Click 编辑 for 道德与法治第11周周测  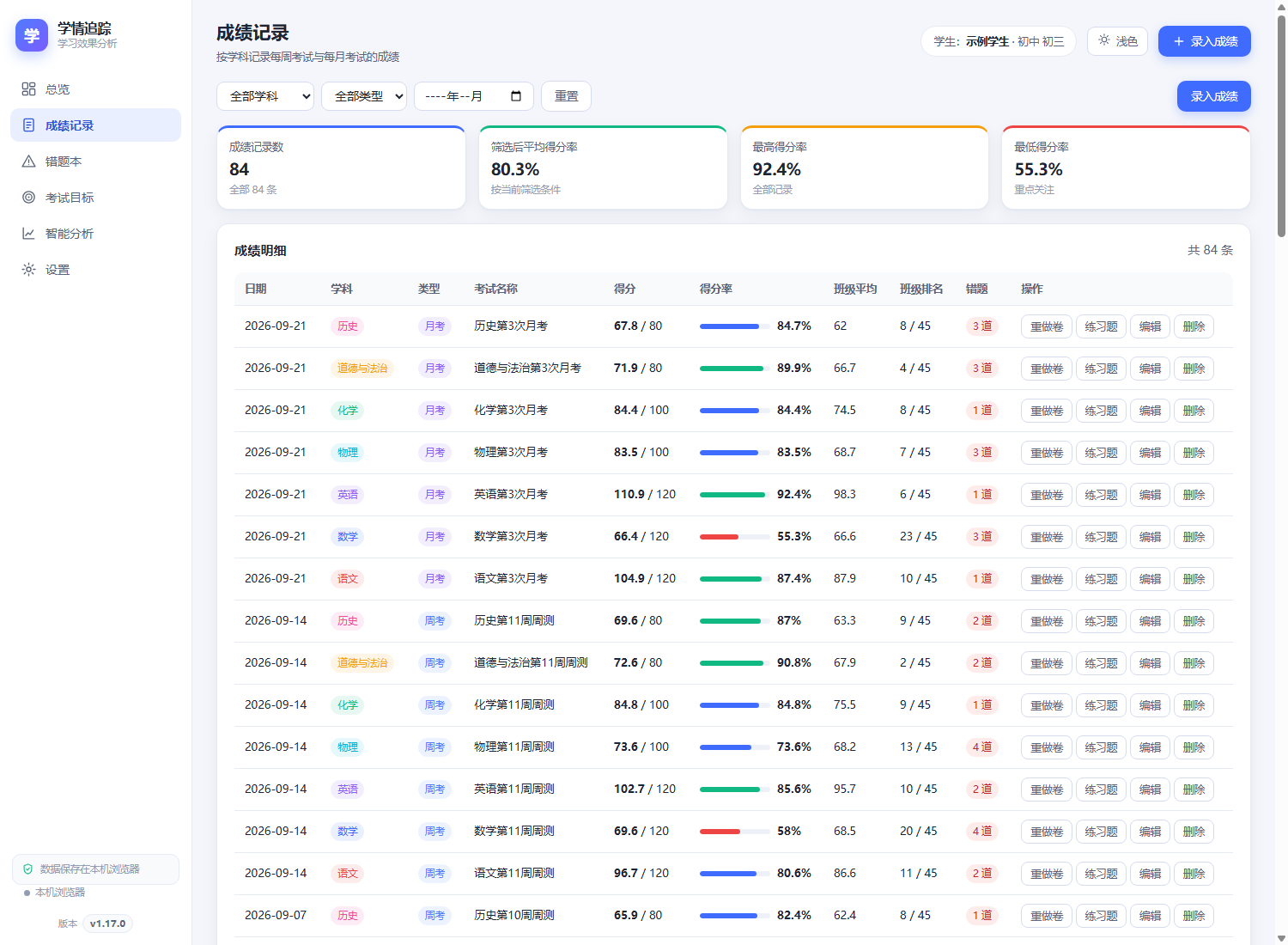1150,663
